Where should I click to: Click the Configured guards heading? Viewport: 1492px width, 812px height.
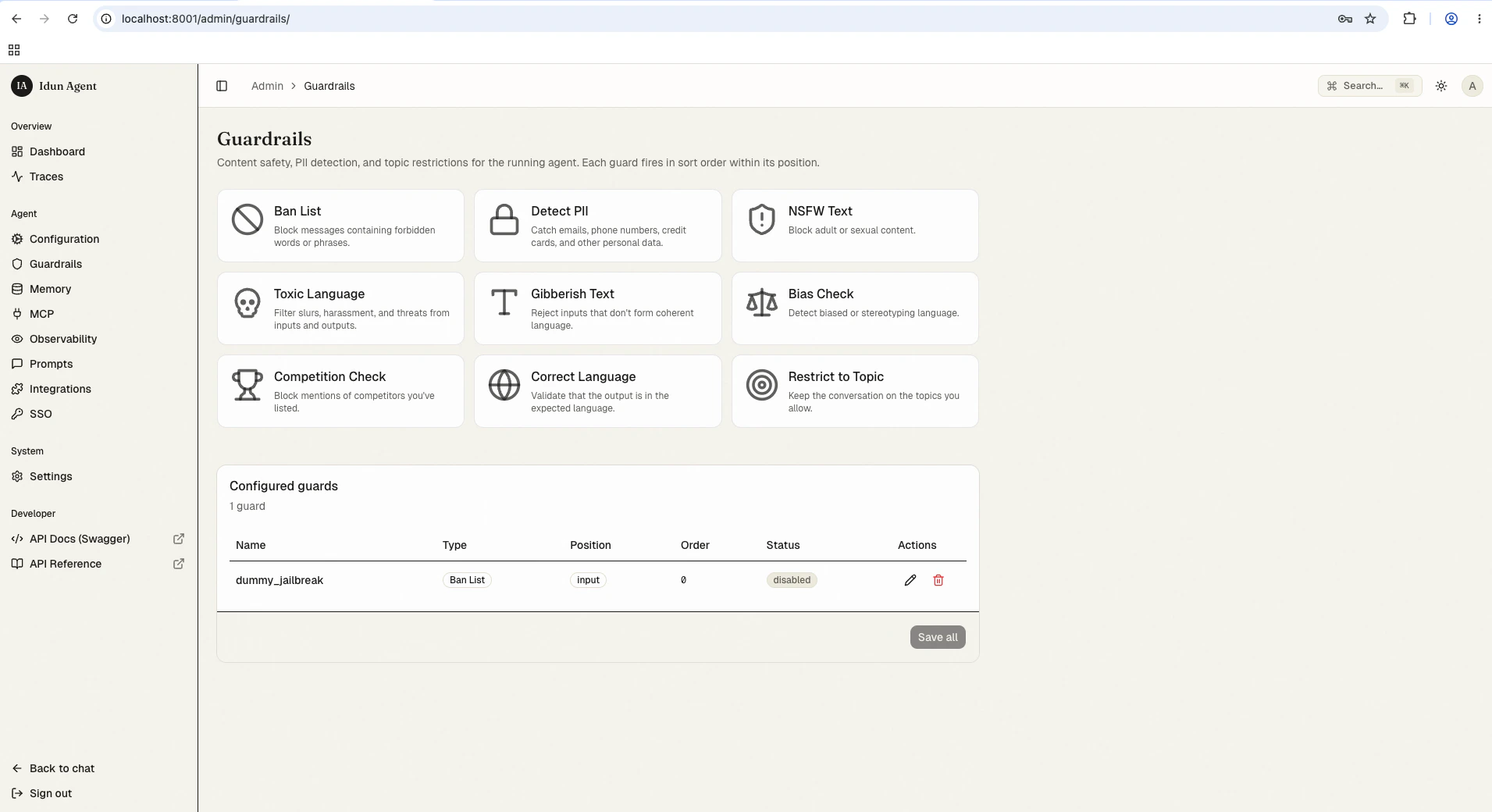tap(283, 486)
